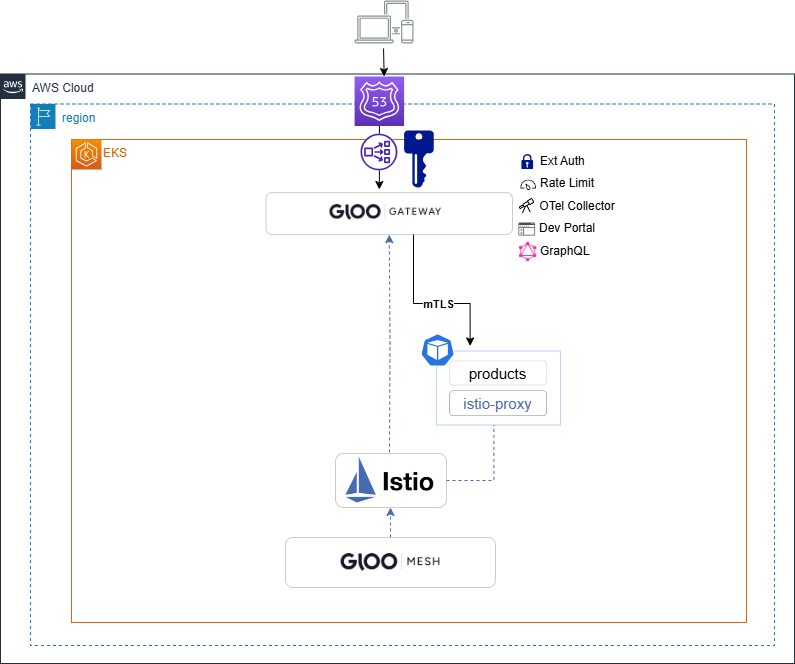This screenshot has height=664, width=795.
Task: Select the Ext Auth padlock icon
Action: (x=527, y=162)
